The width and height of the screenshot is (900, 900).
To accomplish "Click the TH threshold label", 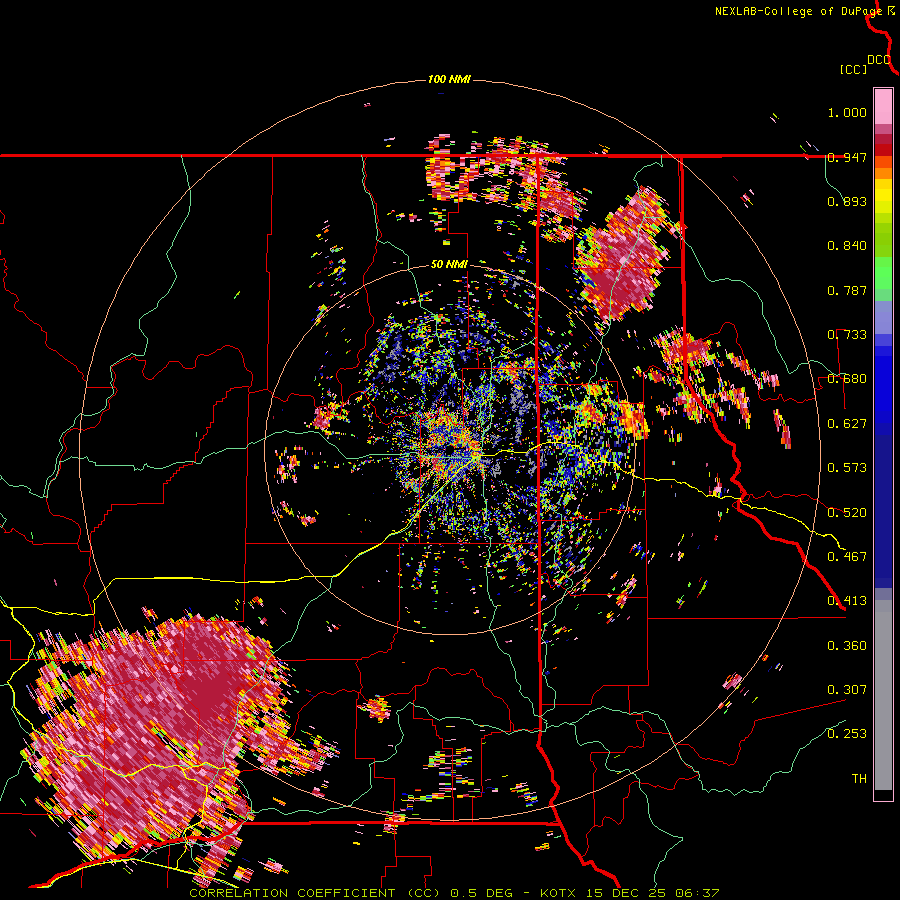I will (859, 778).
